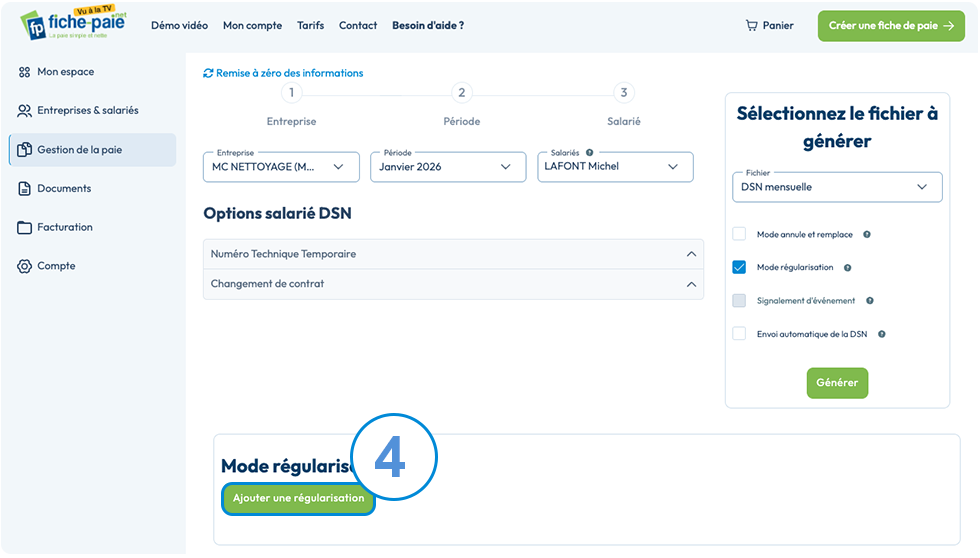Click the Mon espace grid icon
Screen dimensions: 980x558
(24, 72)
